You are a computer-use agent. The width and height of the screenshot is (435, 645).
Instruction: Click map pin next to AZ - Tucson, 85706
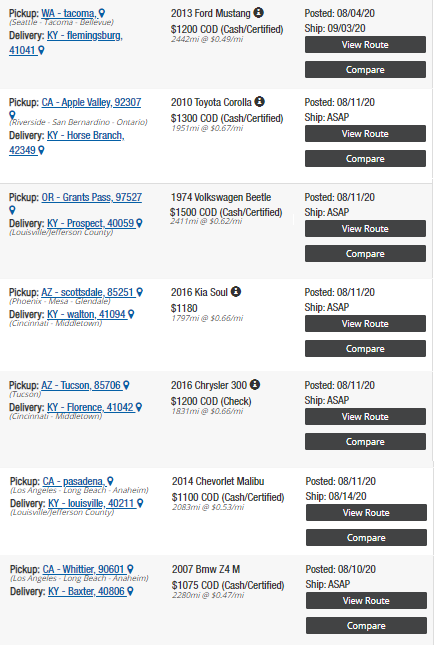point(126,385)
